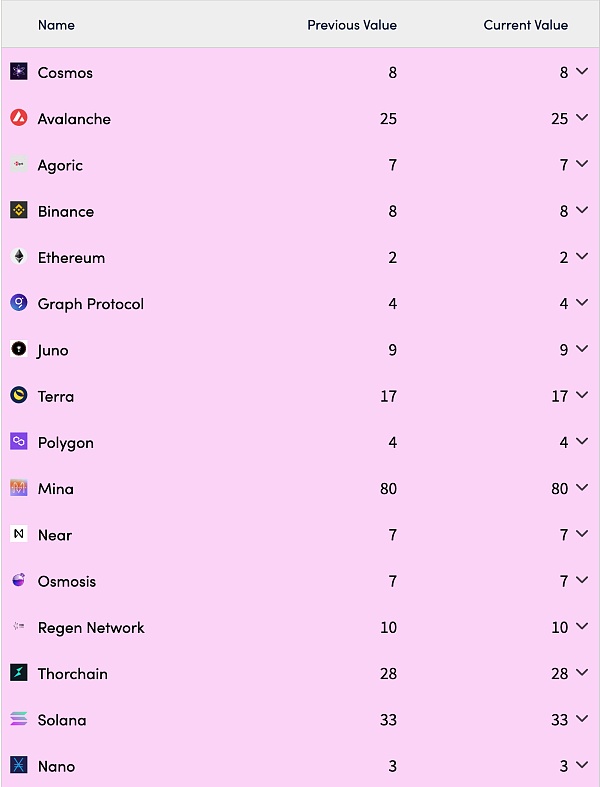
Task: Click the purple Polygon logo icon
Action: [x=19, y=442]
